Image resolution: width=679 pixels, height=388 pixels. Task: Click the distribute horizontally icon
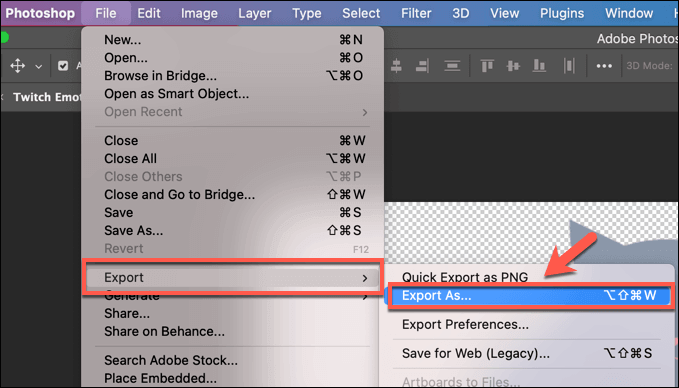tap(569, 66)
